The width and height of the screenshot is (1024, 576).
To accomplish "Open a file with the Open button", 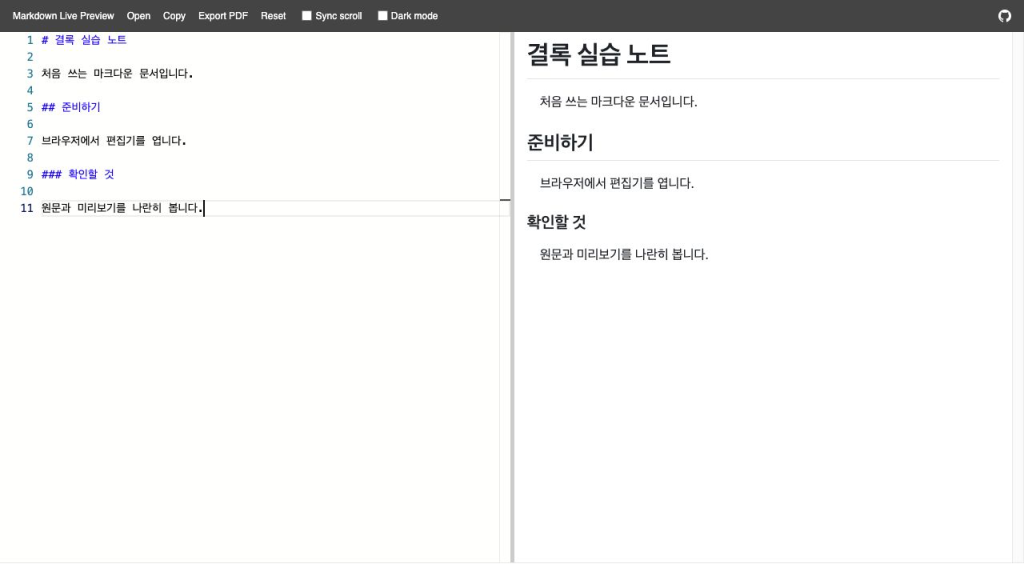I will 138,16.
